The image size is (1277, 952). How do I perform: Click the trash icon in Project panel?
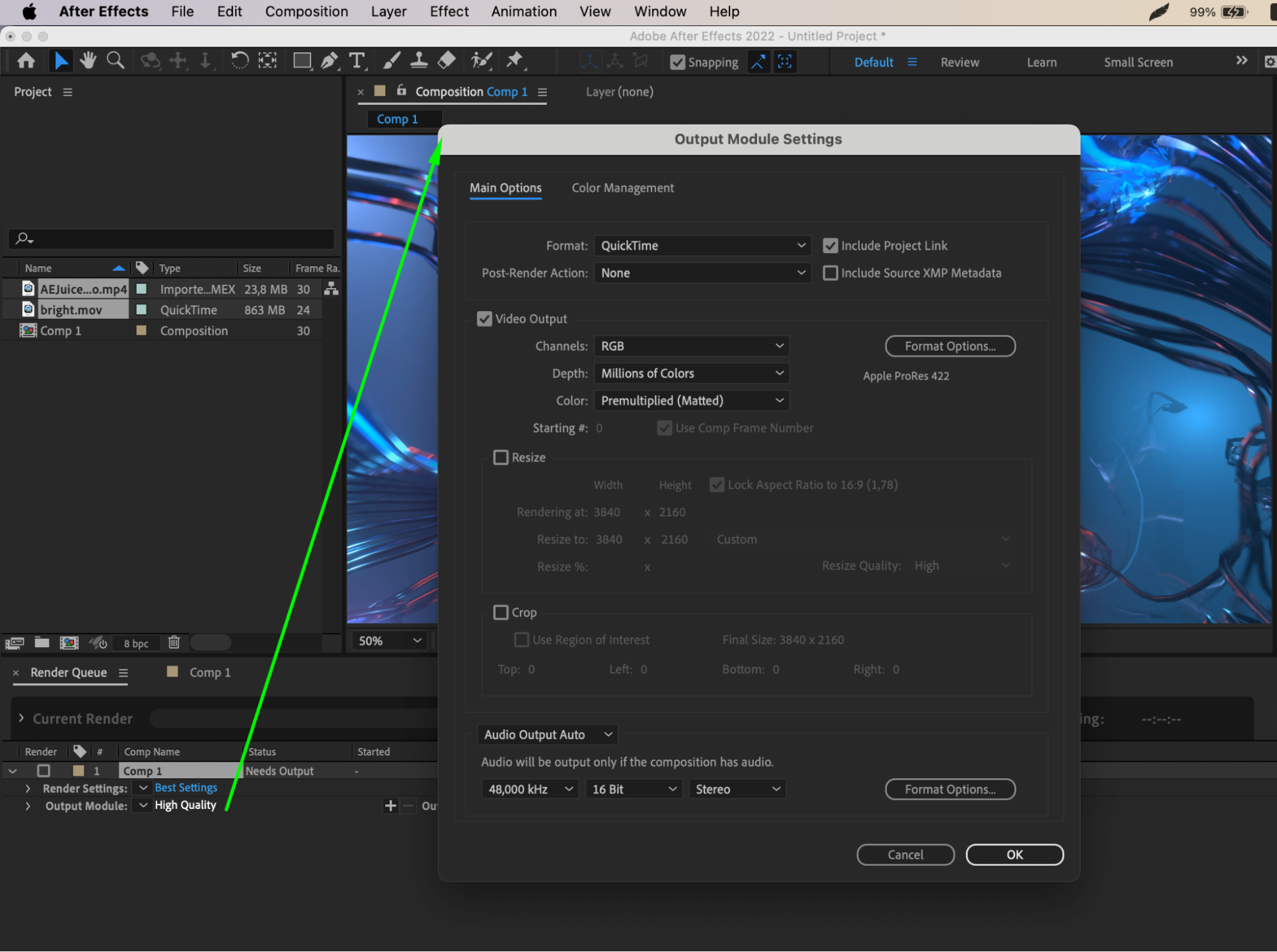click(174, 643)
